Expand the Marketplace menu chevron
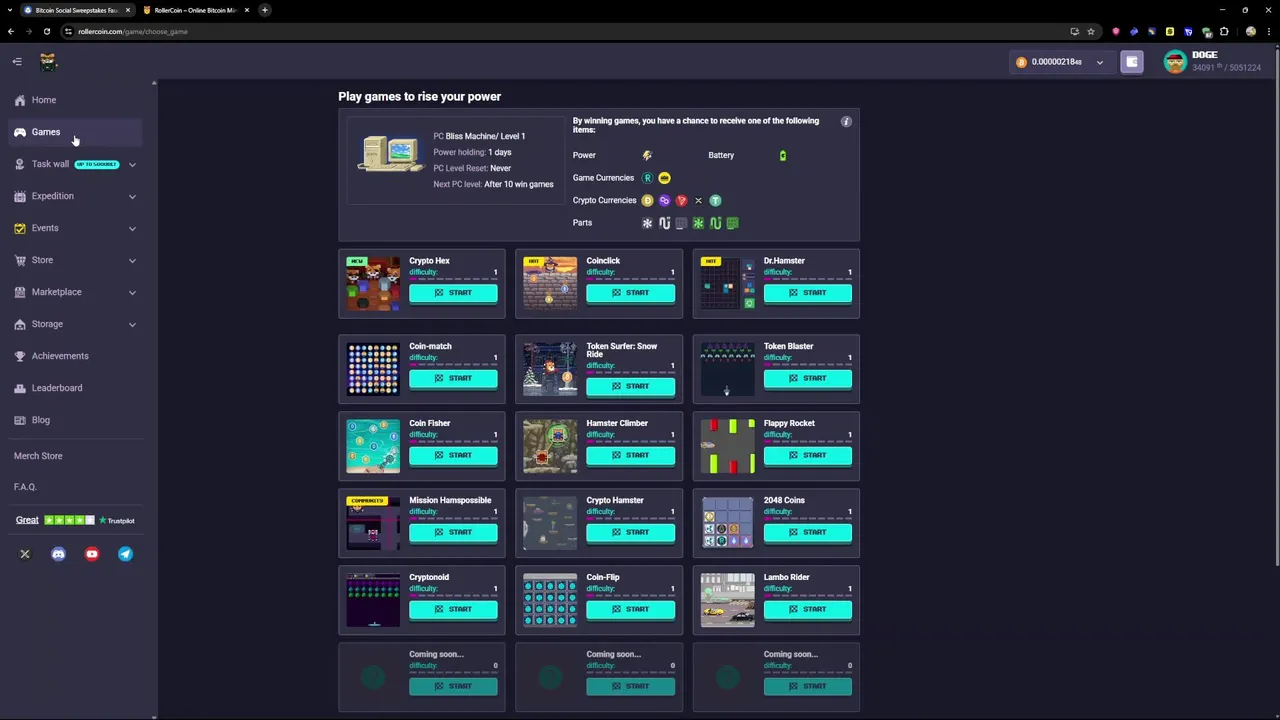This screenshot has height=720, width=1280. 132,293
